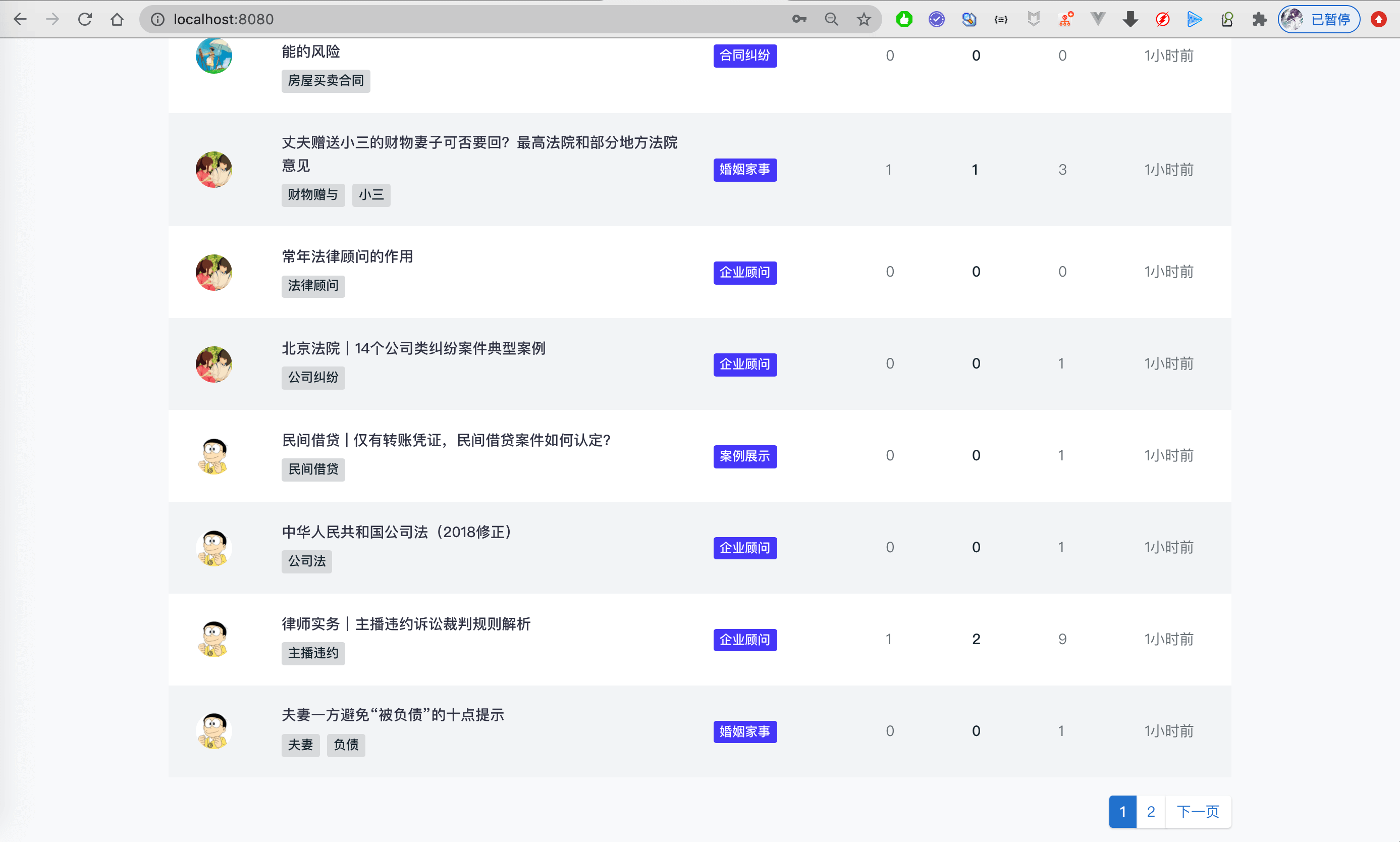The width and height of the screenshot is (1400, 842).
Task: Click the saved passwords key icon
Action: [799, 19]
